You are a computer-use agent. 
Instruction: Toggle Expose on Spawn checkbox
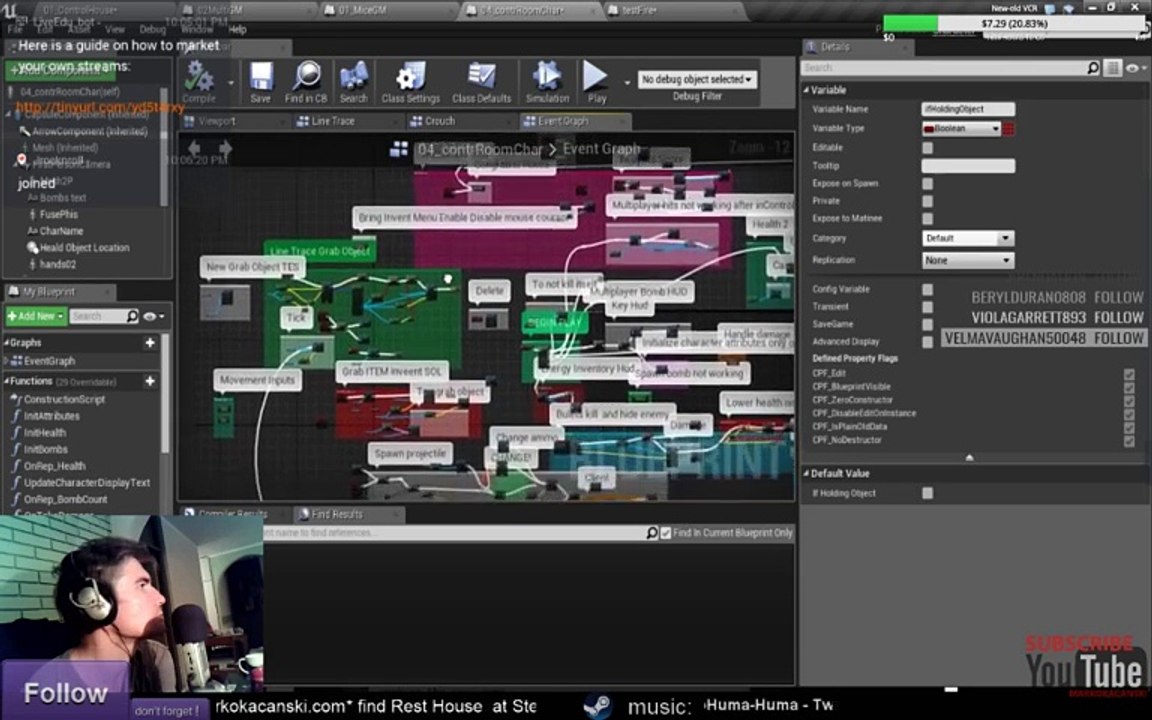[928, 184]
